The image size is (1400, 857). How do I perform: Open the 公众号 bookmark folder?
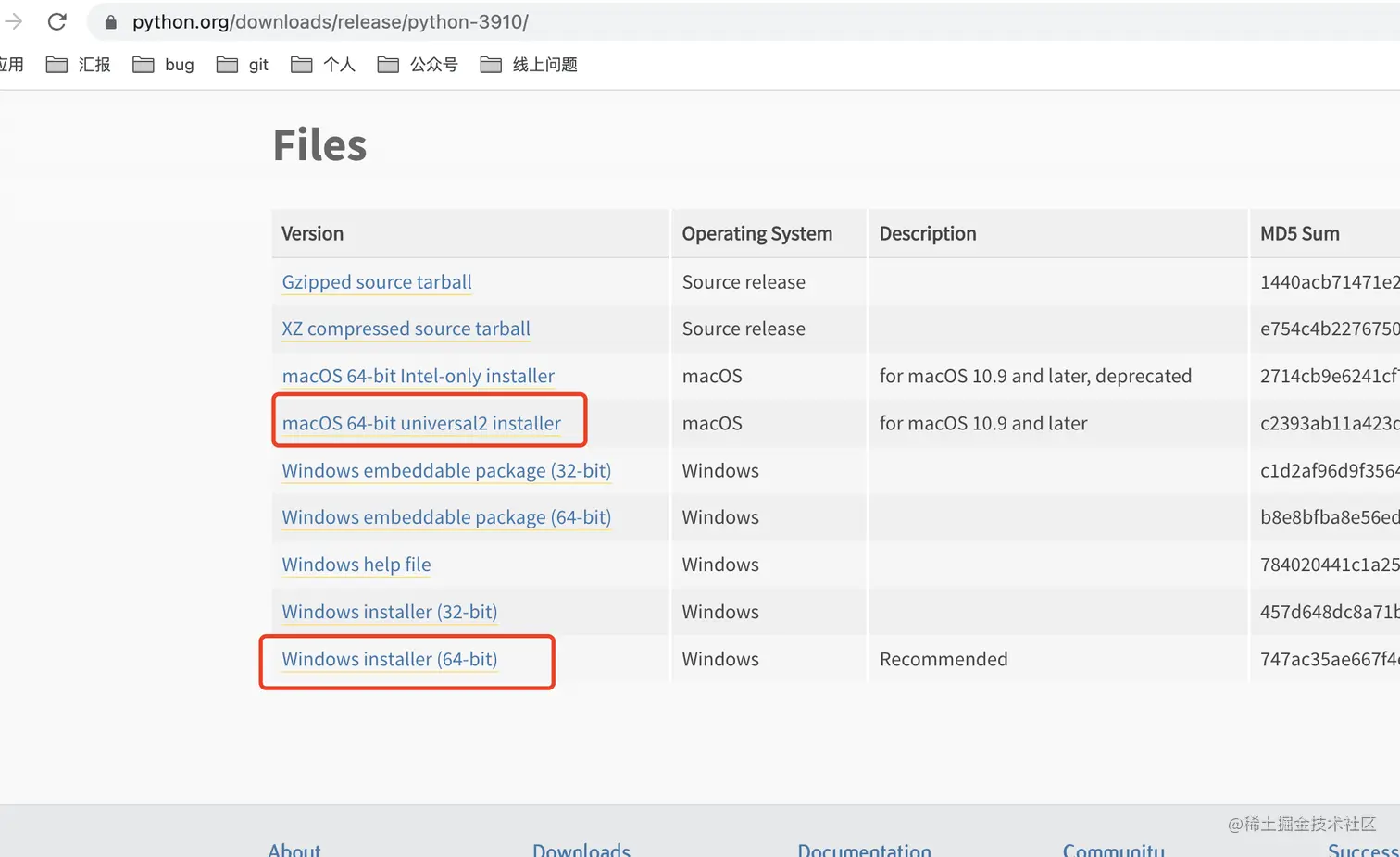[418, 65]
